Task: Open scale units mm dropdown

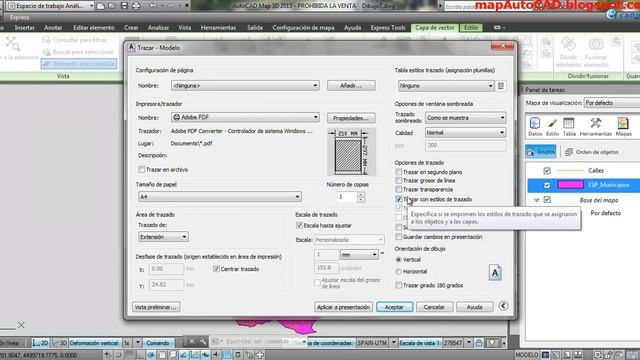Action: tap(358, 255)
